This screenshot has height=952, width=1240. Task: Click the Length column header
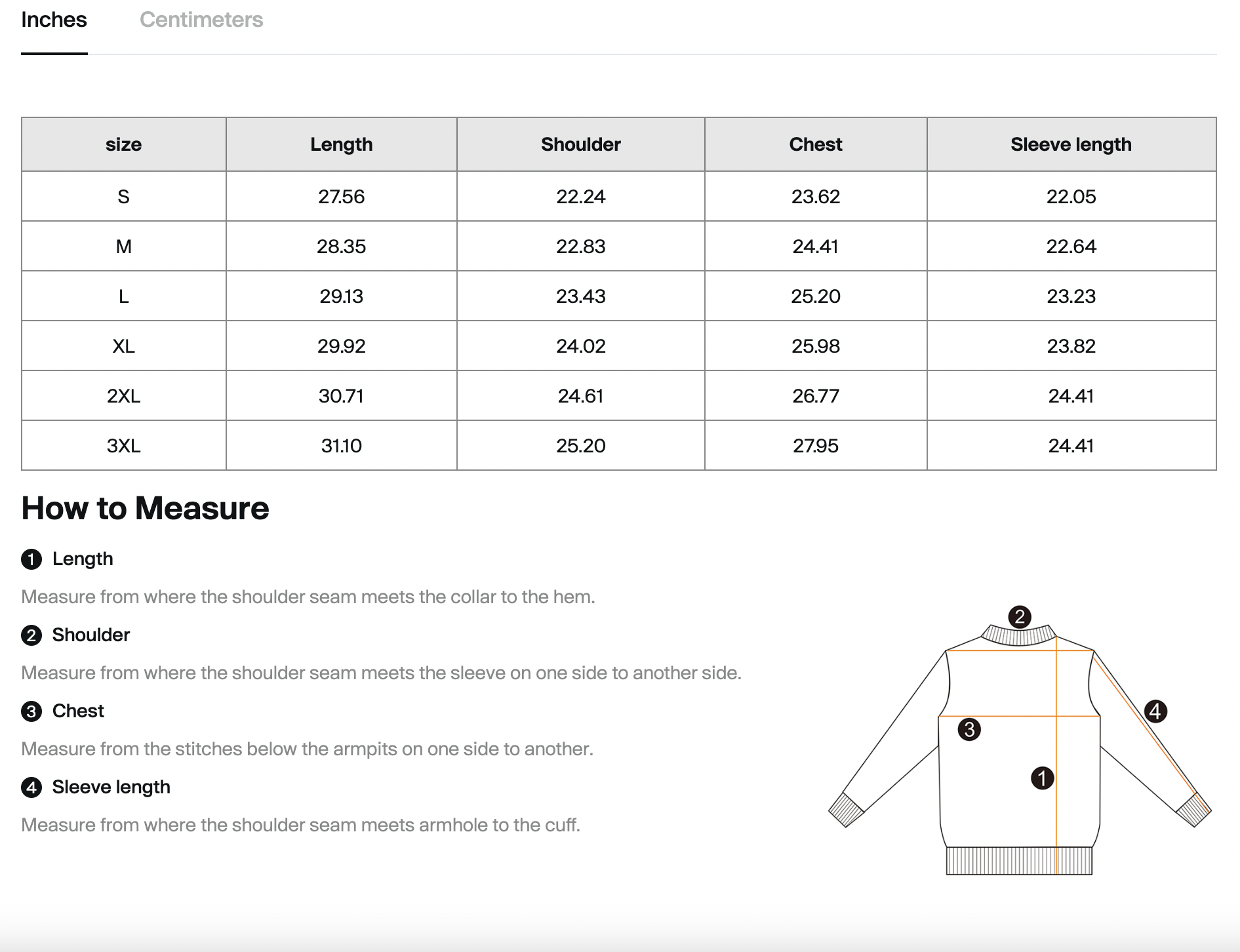pyautogui.click(x=341, y=144)
